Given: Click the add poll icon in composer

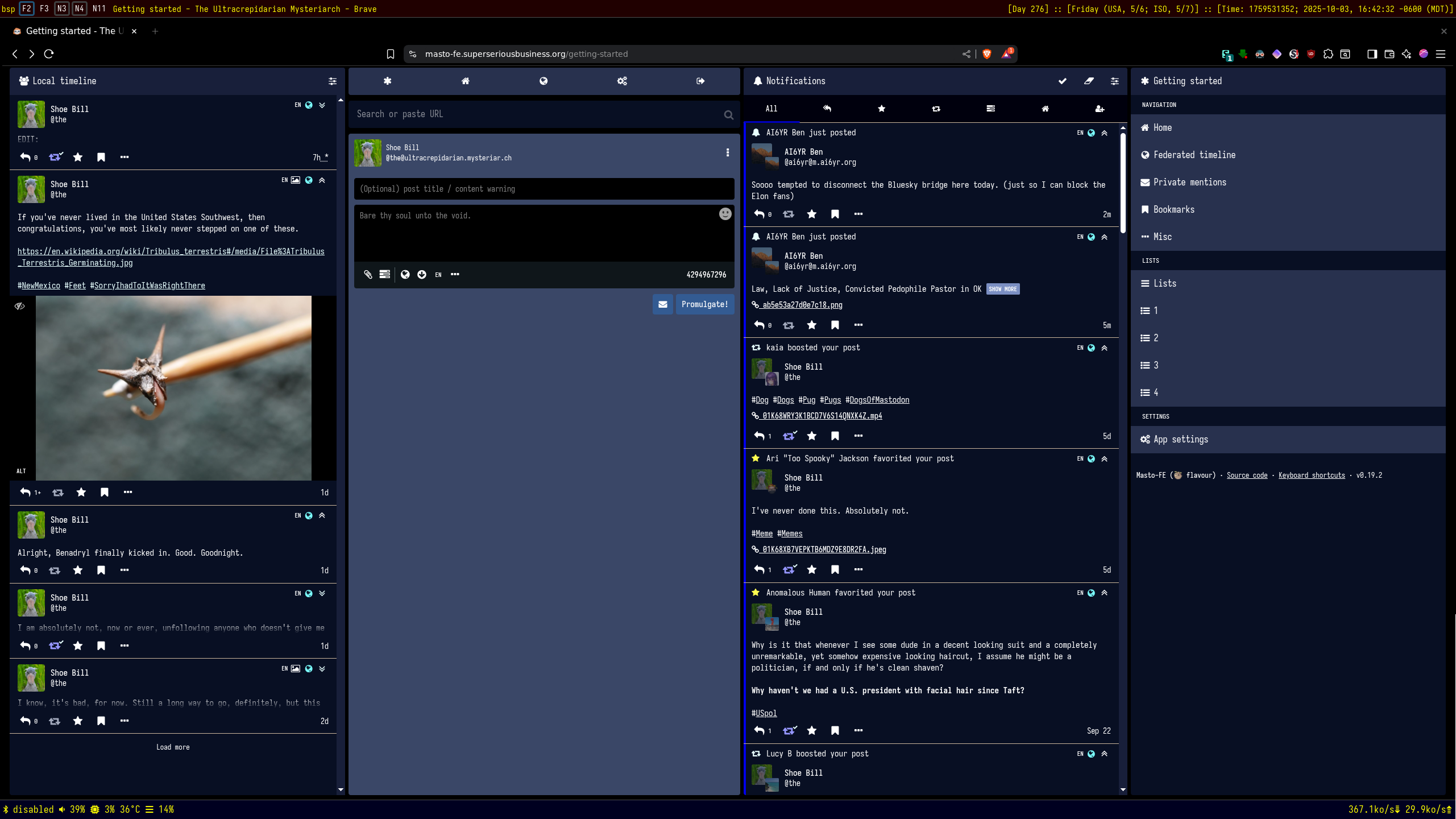Looking at the screenshot, I should (385, 275).
